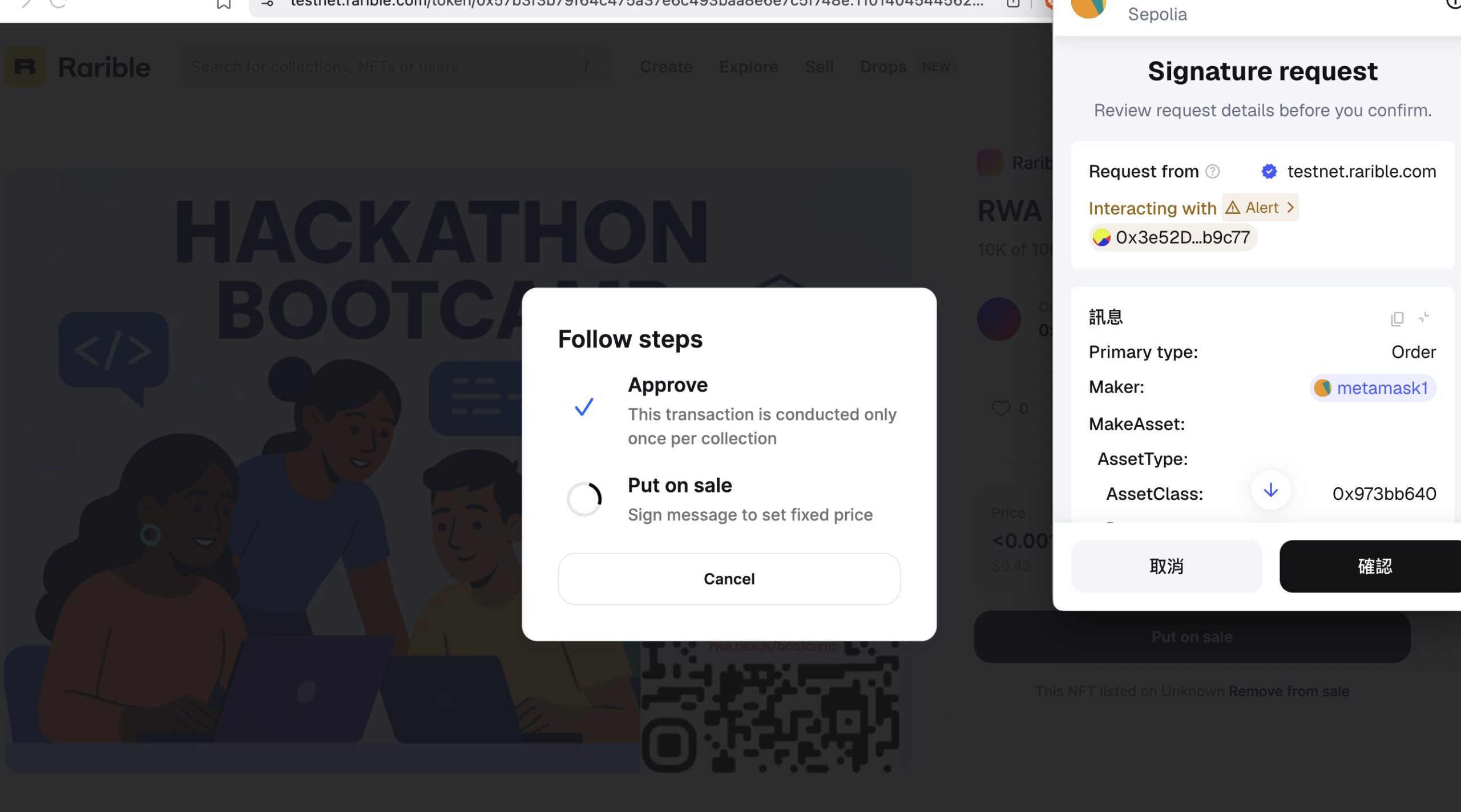
Task: Copy the signature message with copy icon
Action: [1397, 318]
